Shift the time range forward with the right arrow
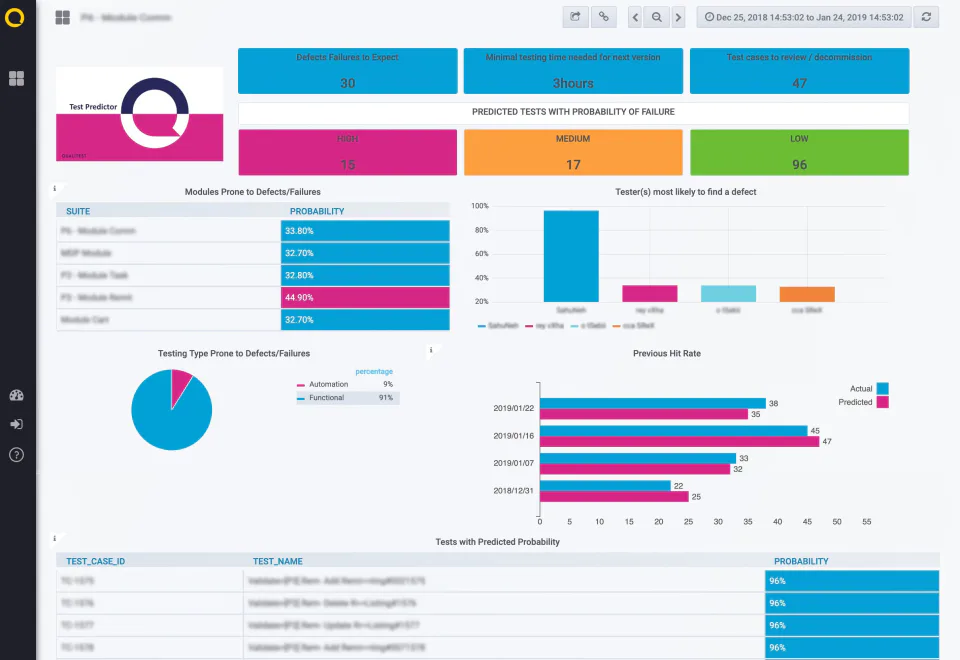This screenshot has width=960, height=660. tap(678, 17)
